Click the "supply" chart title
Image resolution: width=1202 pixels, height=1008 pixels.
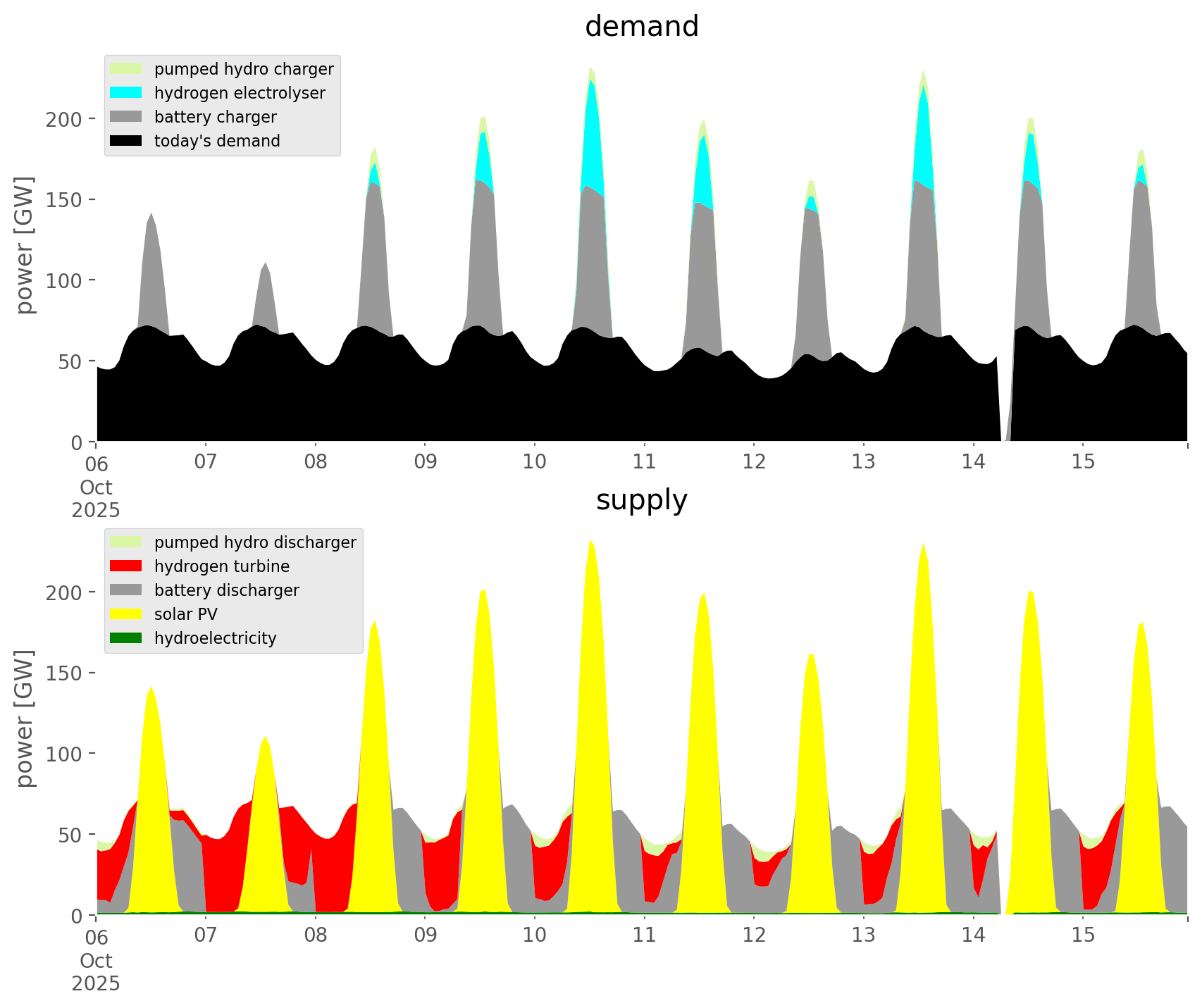coord(641,500)
